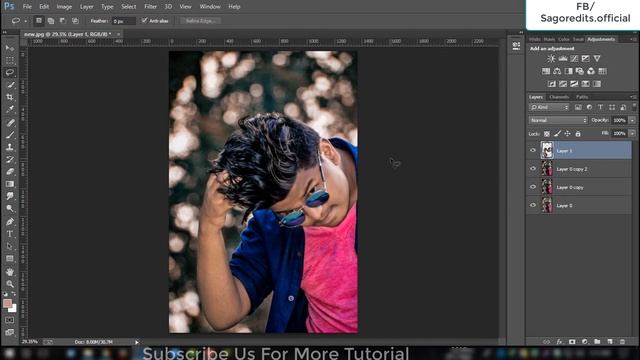
Task: Select the Eraser tool
Action: click(x=10, y=171)
